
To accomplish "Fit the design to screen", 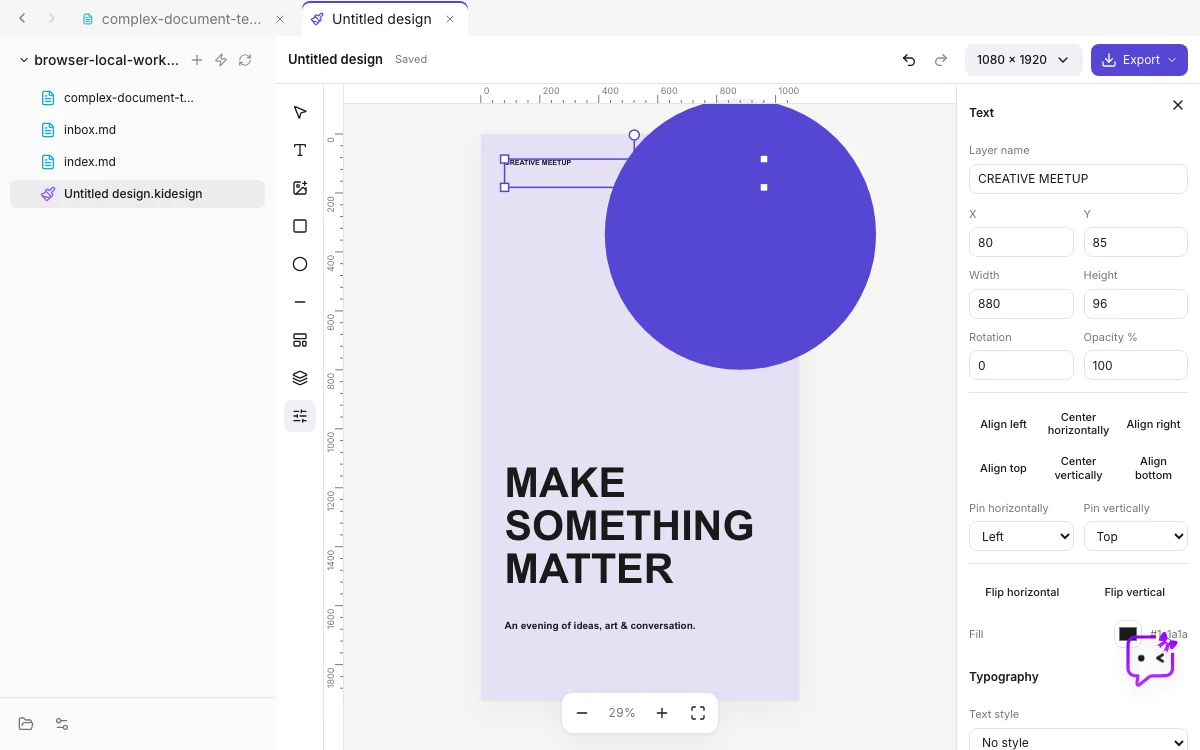I will [x=698, y=713].
